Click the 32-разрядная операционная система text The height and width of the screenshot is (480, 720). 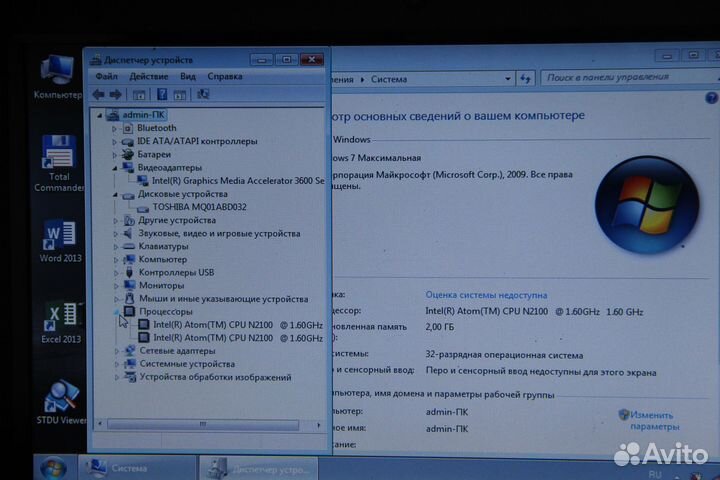click(504, 355)
